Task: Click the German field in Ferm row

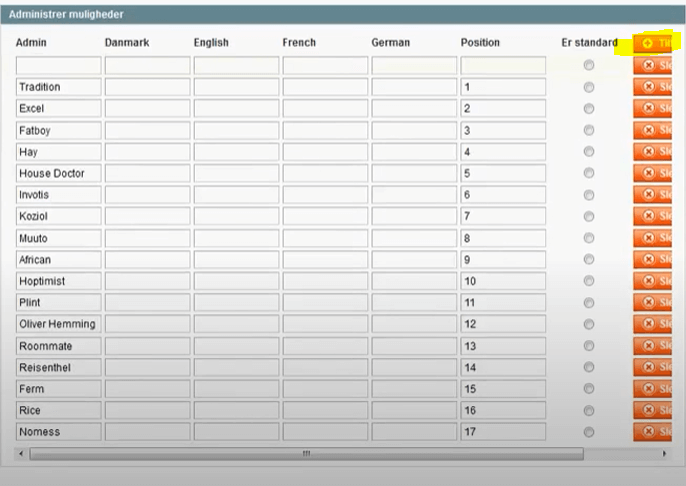Action: click(414, 388)
